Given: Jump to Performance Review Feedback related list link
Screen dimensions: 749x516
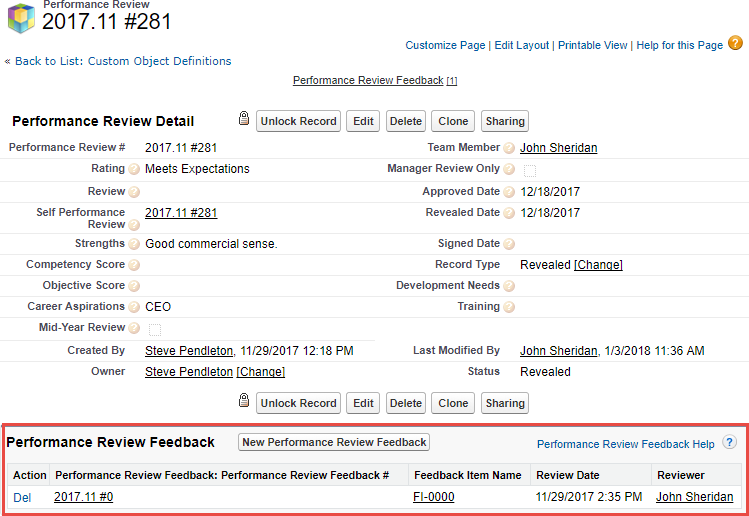Looking at the screenshot, I should [367, 80].
